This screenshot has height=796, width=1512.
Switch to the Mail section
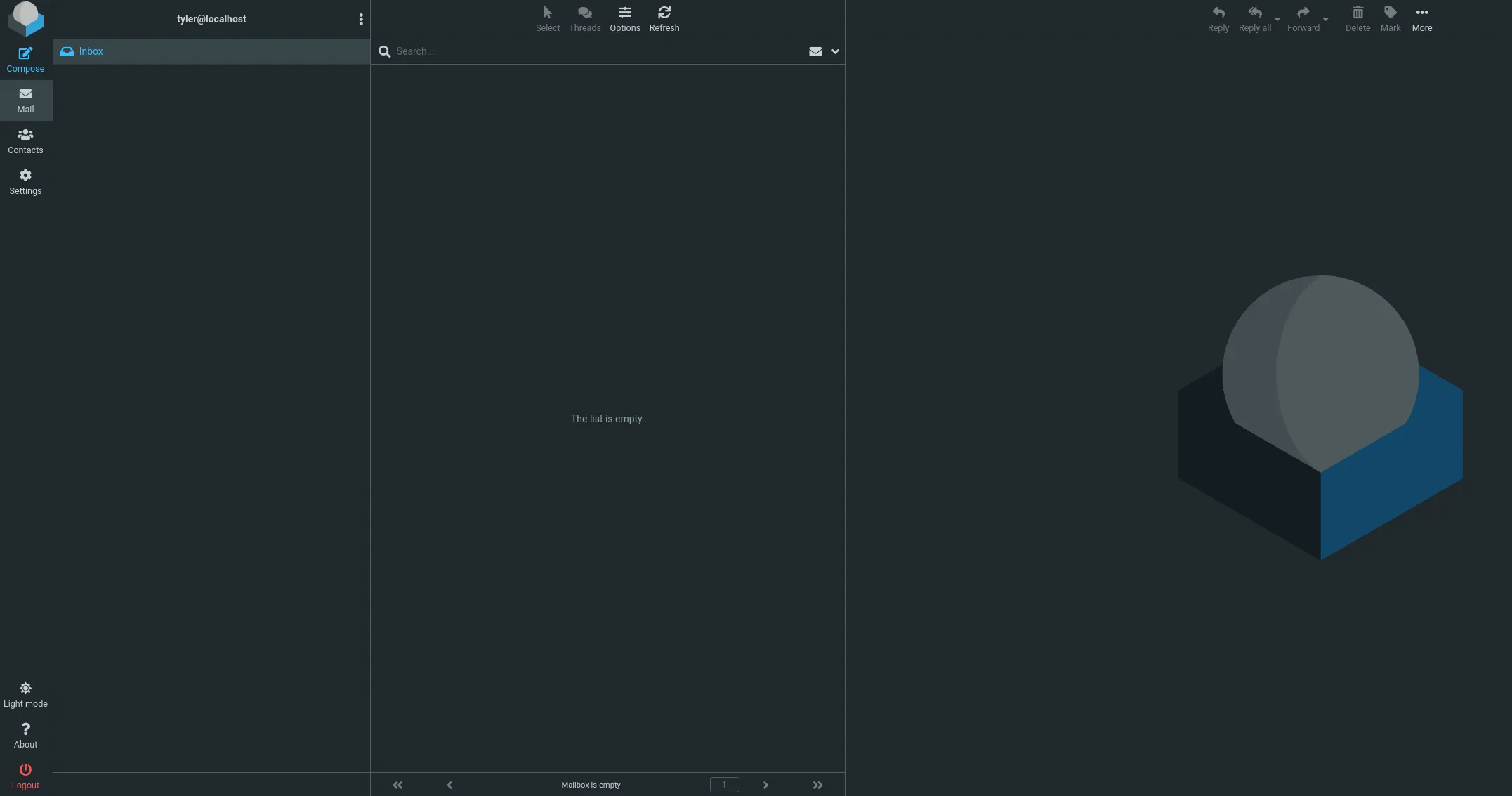click(x=25, y=100)
